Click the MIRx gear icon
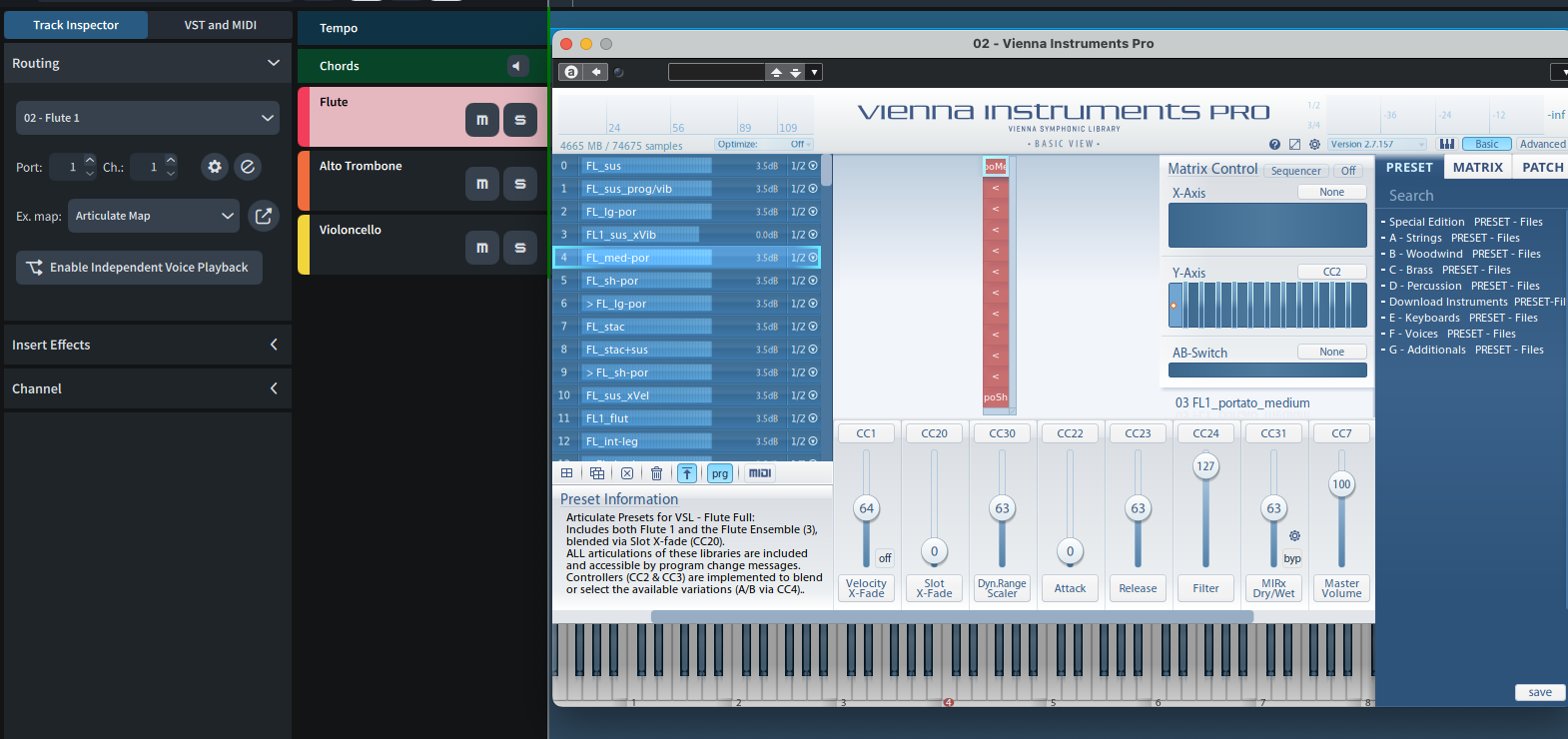The image size is (1568, 739). [x=1294, y=536]
